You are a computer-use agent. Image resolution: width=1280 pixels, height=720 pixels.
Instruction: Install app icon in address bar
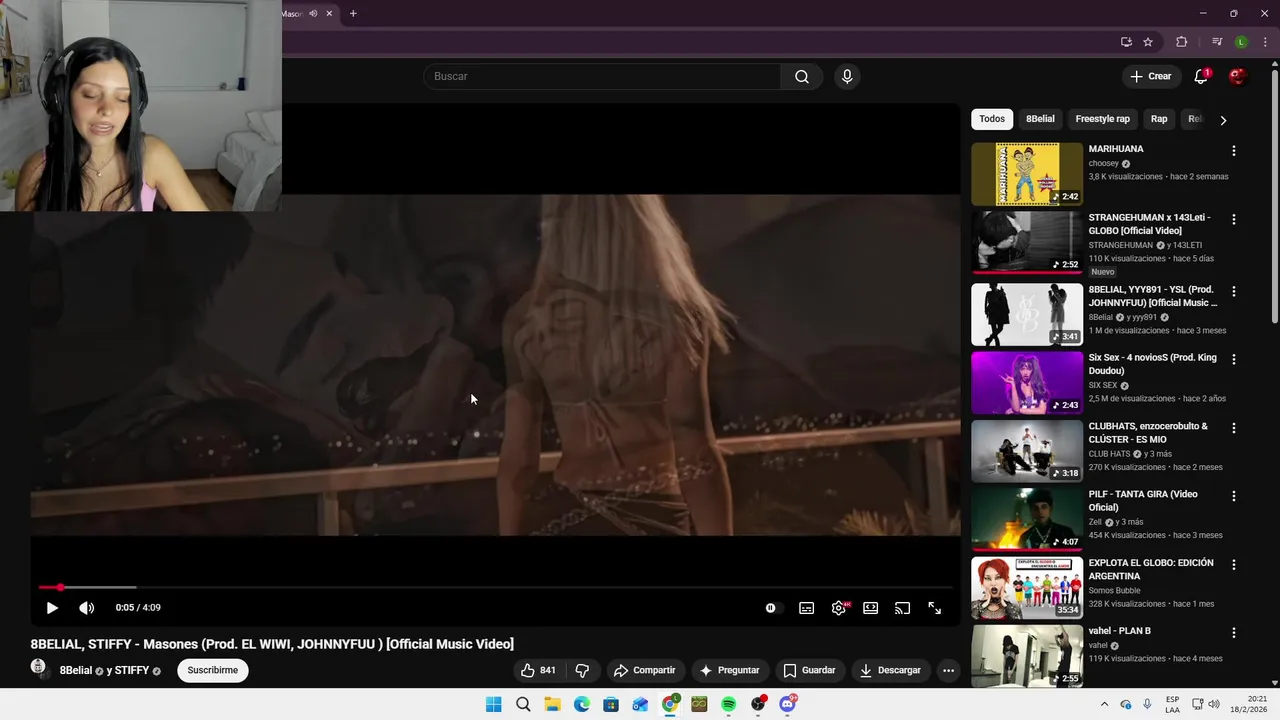point(1126,42)
